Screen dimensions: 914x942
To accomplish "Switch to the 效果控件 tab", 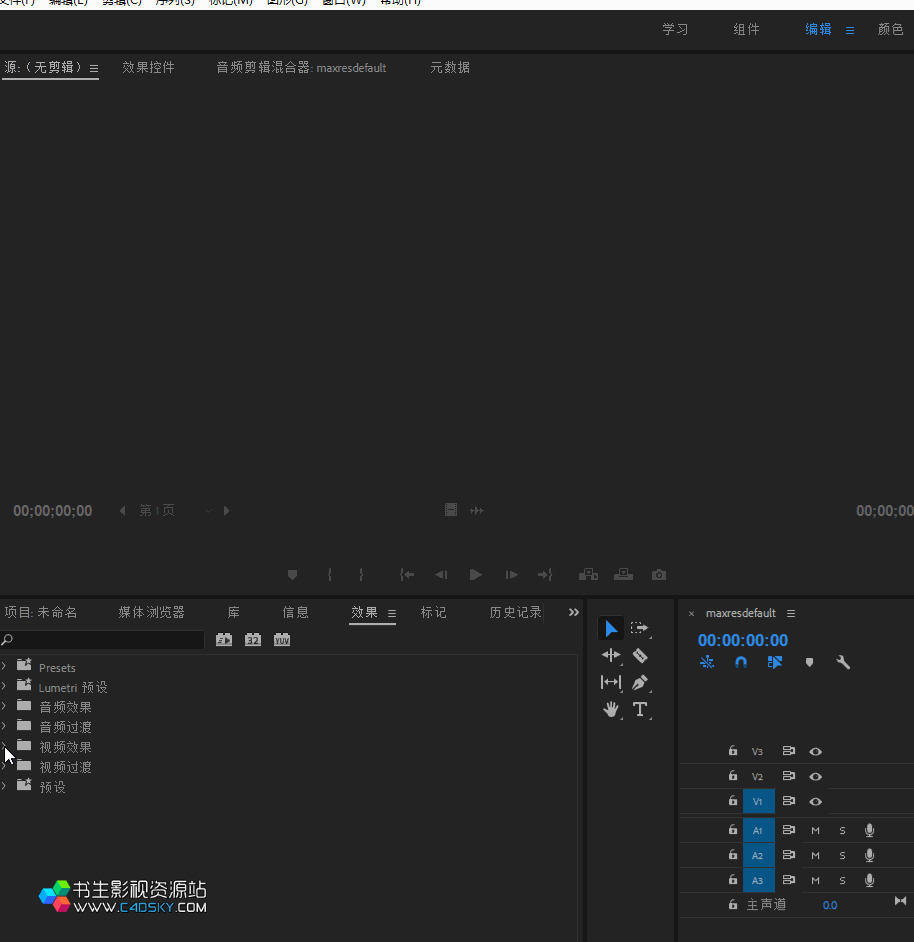I will [148, 67].
